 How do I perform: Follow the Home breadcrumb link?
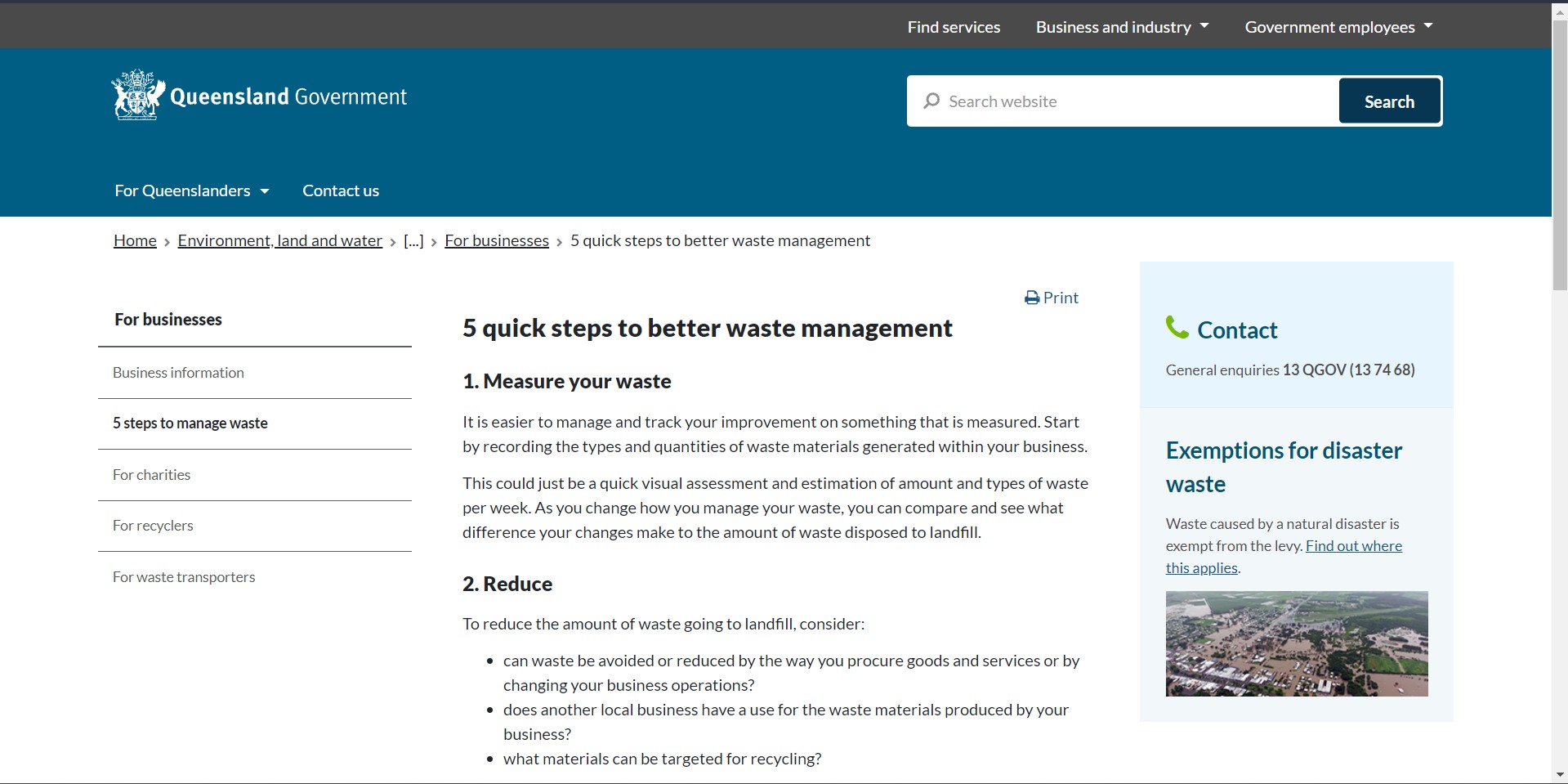click(x=135, y=240)
